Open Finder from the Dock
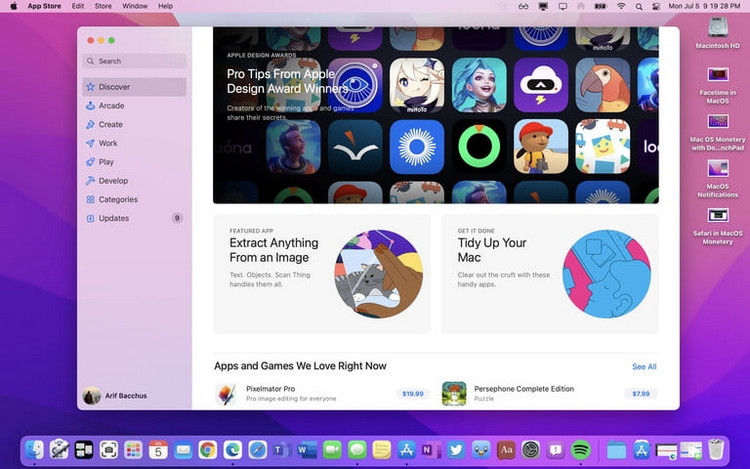This screenshot has height=469, width=750. (34, 450)
